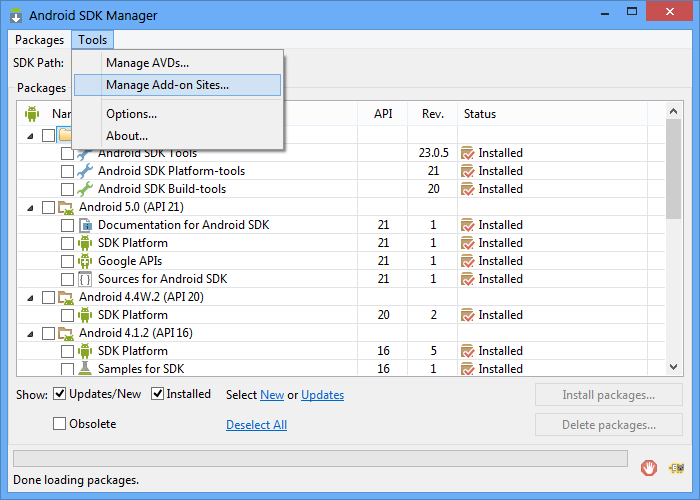Toggle the Installed show checkbox
Screen dimensions: 700x500
[157, 394]
